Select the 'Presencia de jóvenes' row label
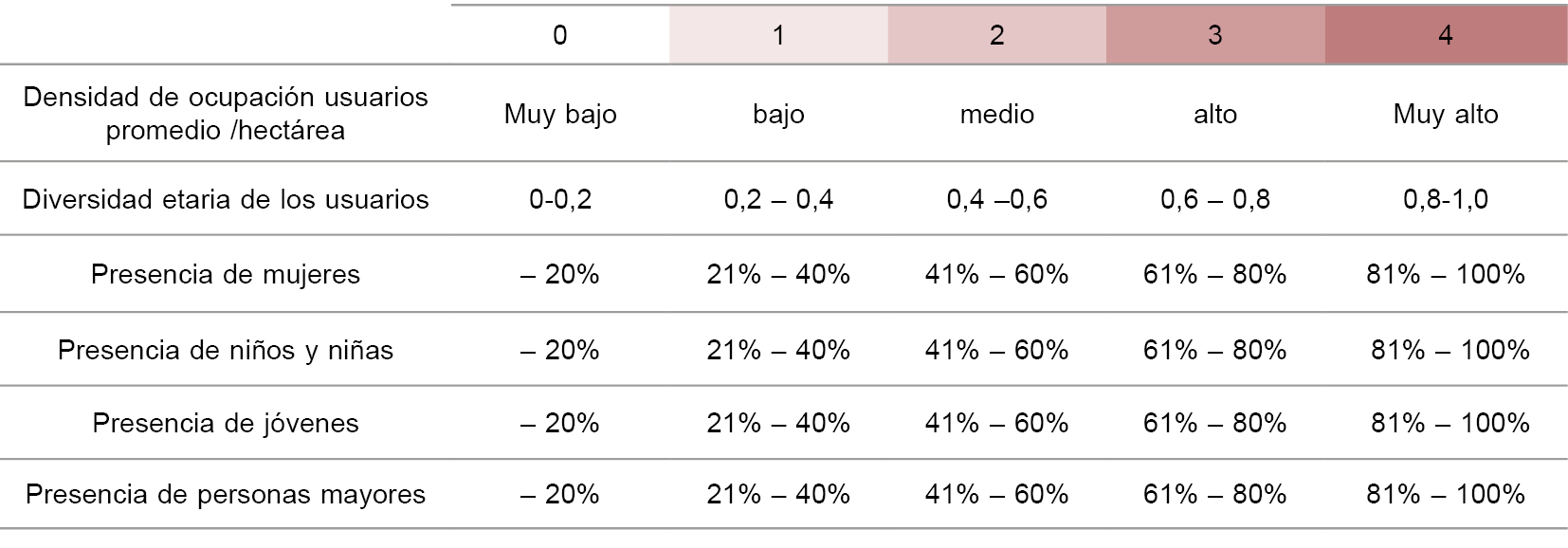 226,423
